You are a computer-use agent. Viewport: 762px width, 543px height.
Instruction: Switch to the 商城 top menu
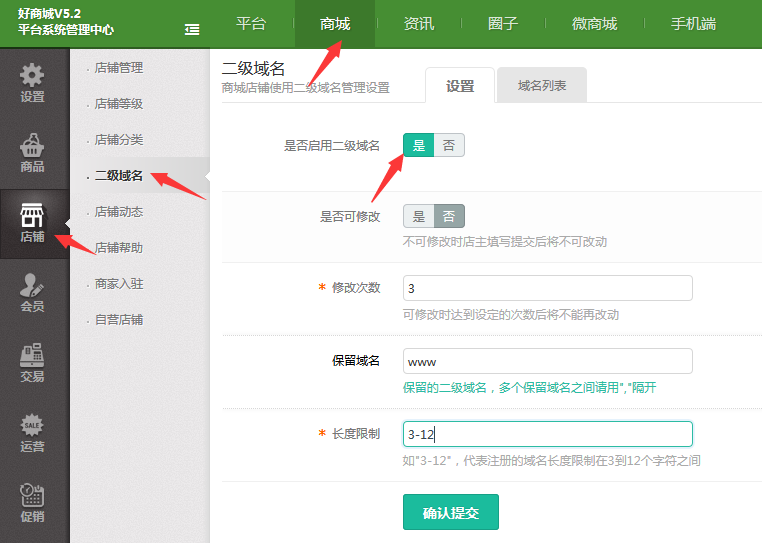pyautogui.click(x=335, y=24)
